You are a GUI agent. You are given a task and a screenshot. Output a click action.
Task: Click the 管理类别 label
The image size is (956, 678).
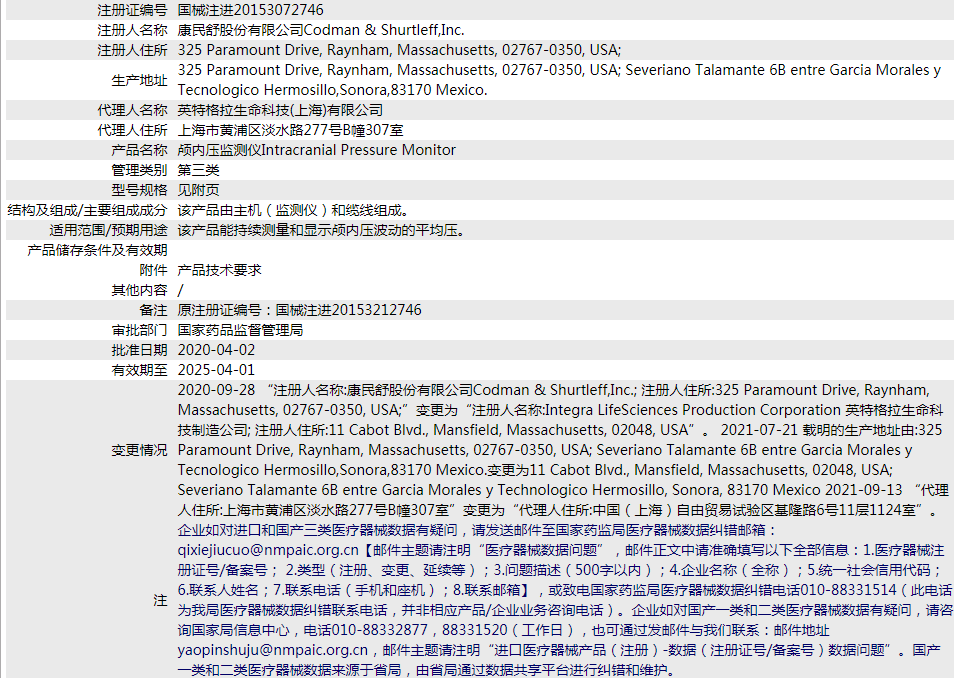[x=139, y=170]
